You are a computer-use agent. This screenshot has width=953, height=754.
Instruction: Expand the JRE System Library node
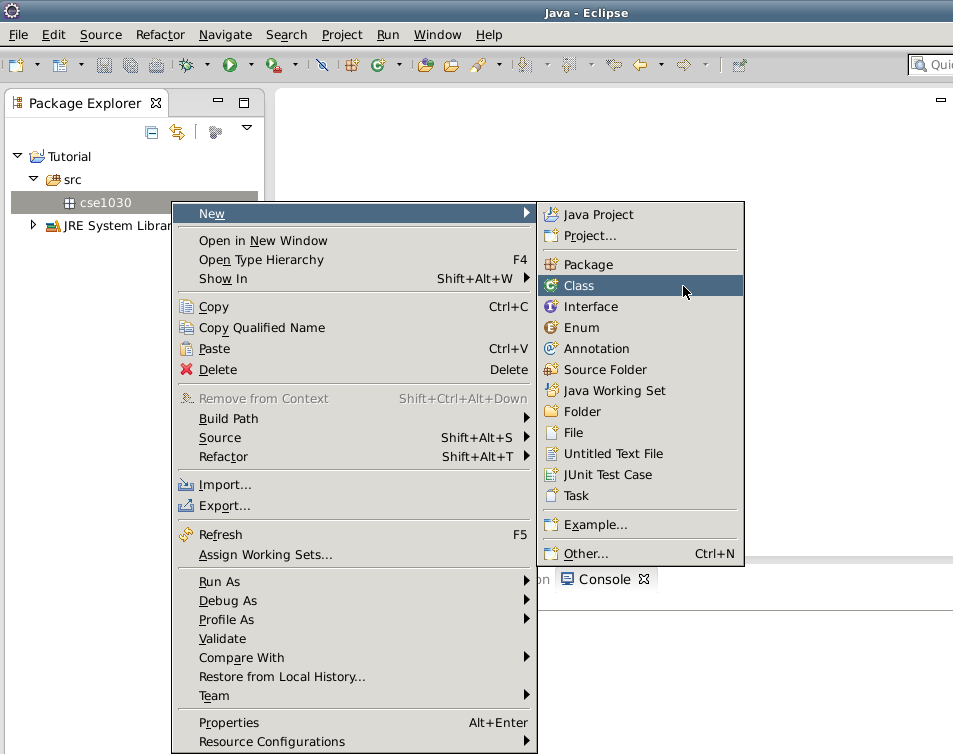(x=33, y=225)
